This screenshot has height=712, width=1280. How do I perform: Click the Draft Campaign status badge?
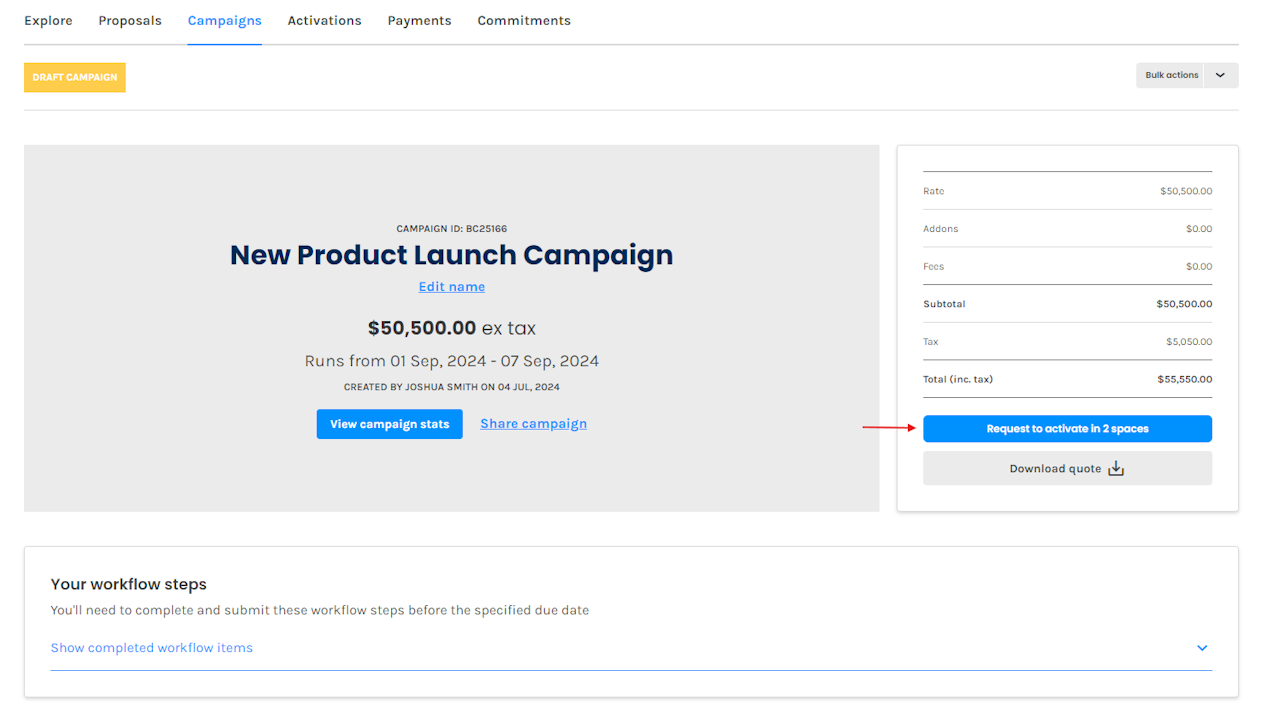point(75,77)
